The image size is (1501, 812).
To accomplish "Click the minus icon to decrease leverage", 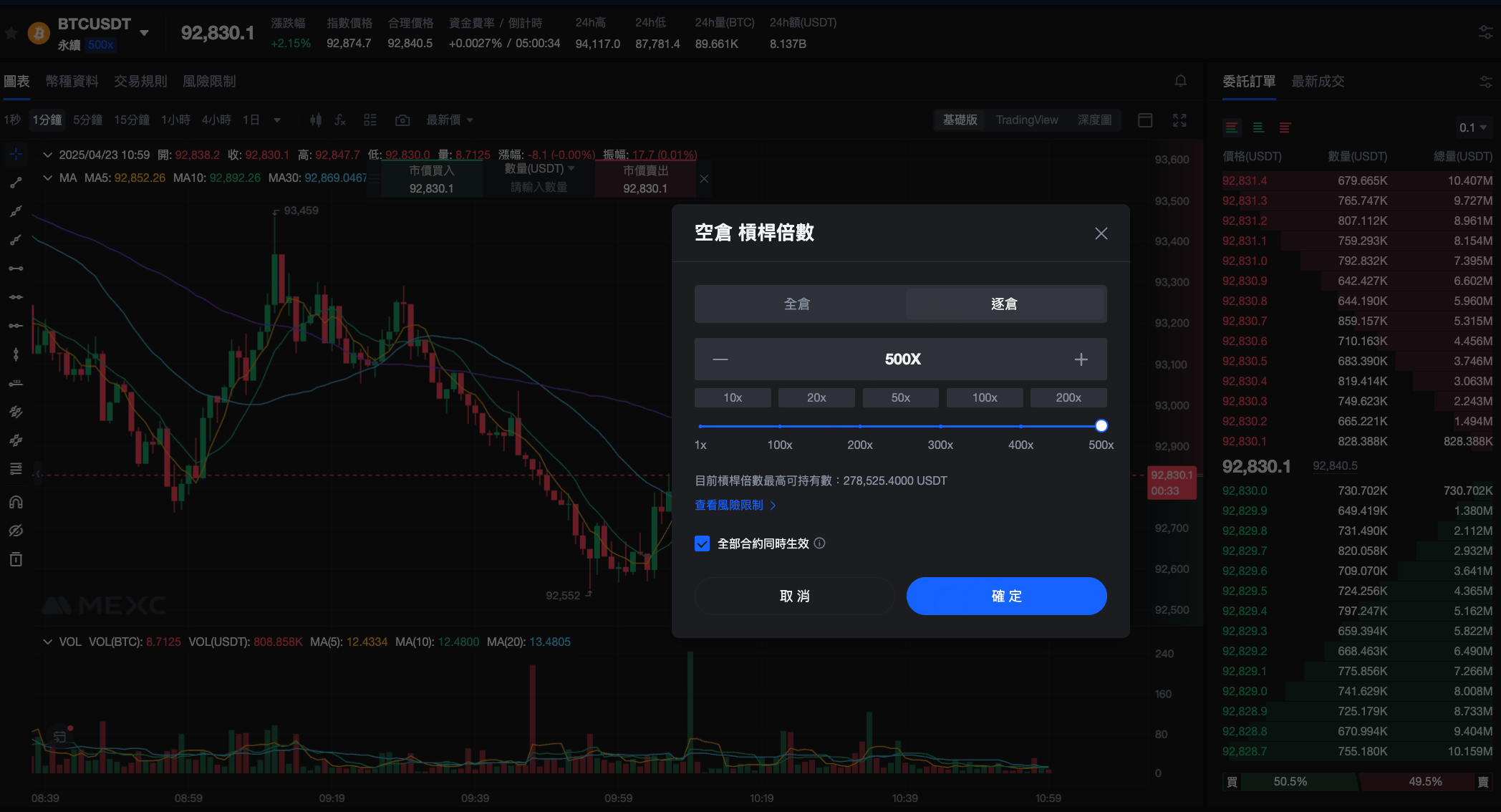I will coord(720,359).
